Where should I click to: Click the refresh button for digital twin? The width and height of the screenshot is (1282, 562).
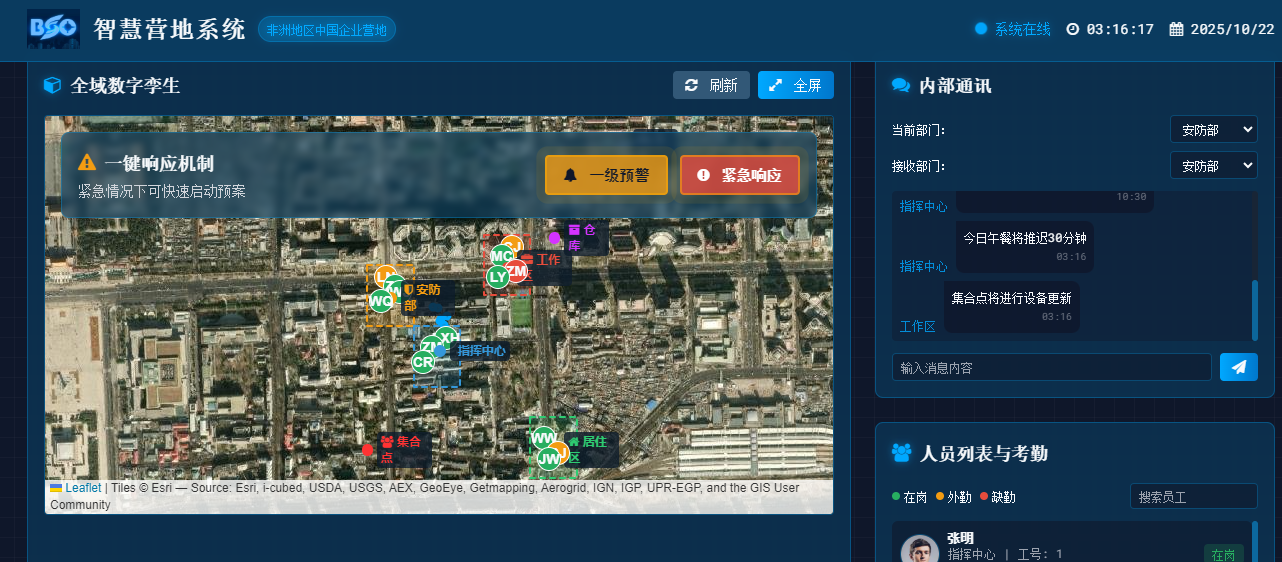(x=710, y=85)
